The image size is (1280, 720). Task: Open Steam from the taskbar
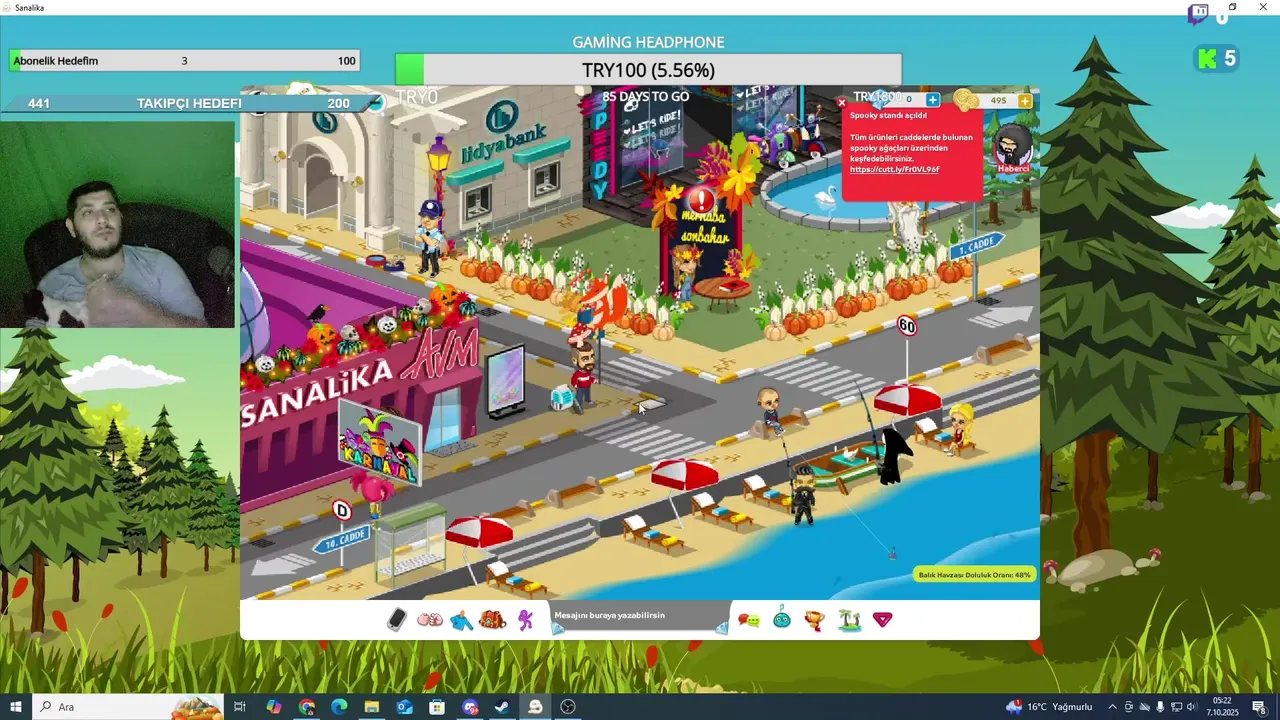point(502,707)
